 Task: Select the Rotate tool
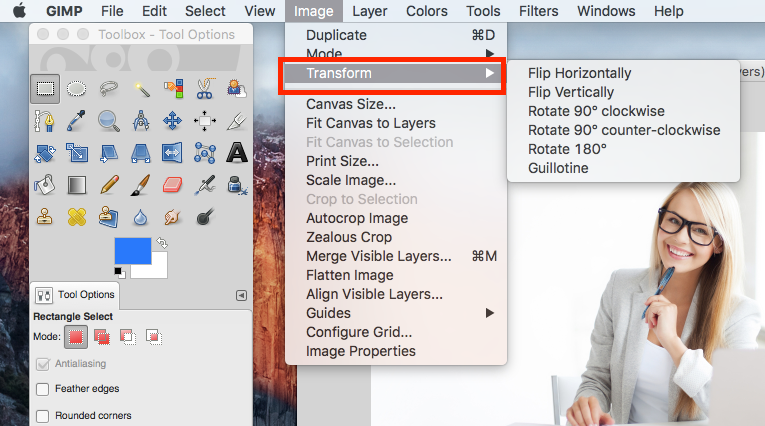(x=45, y=153)
